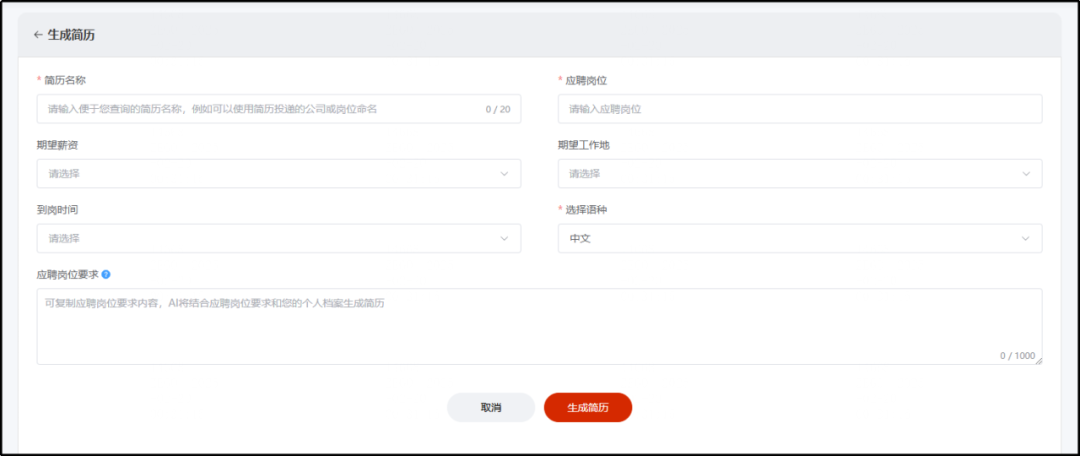The height and width of the screenshot is (456, 1080).
Task: Click the 生成简历 page title
Action: (x=71, y=35)
